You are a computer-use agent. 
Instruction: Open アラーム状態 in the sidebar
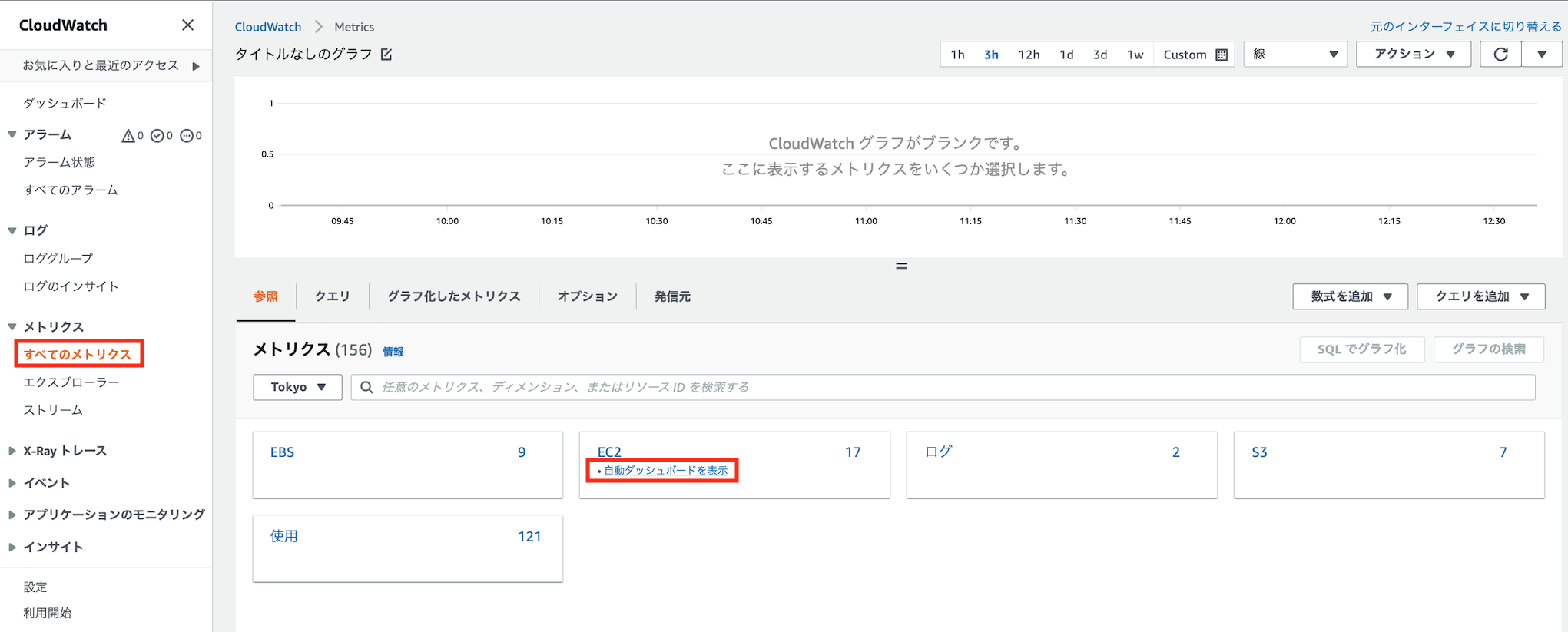click(x=59, y=162)
